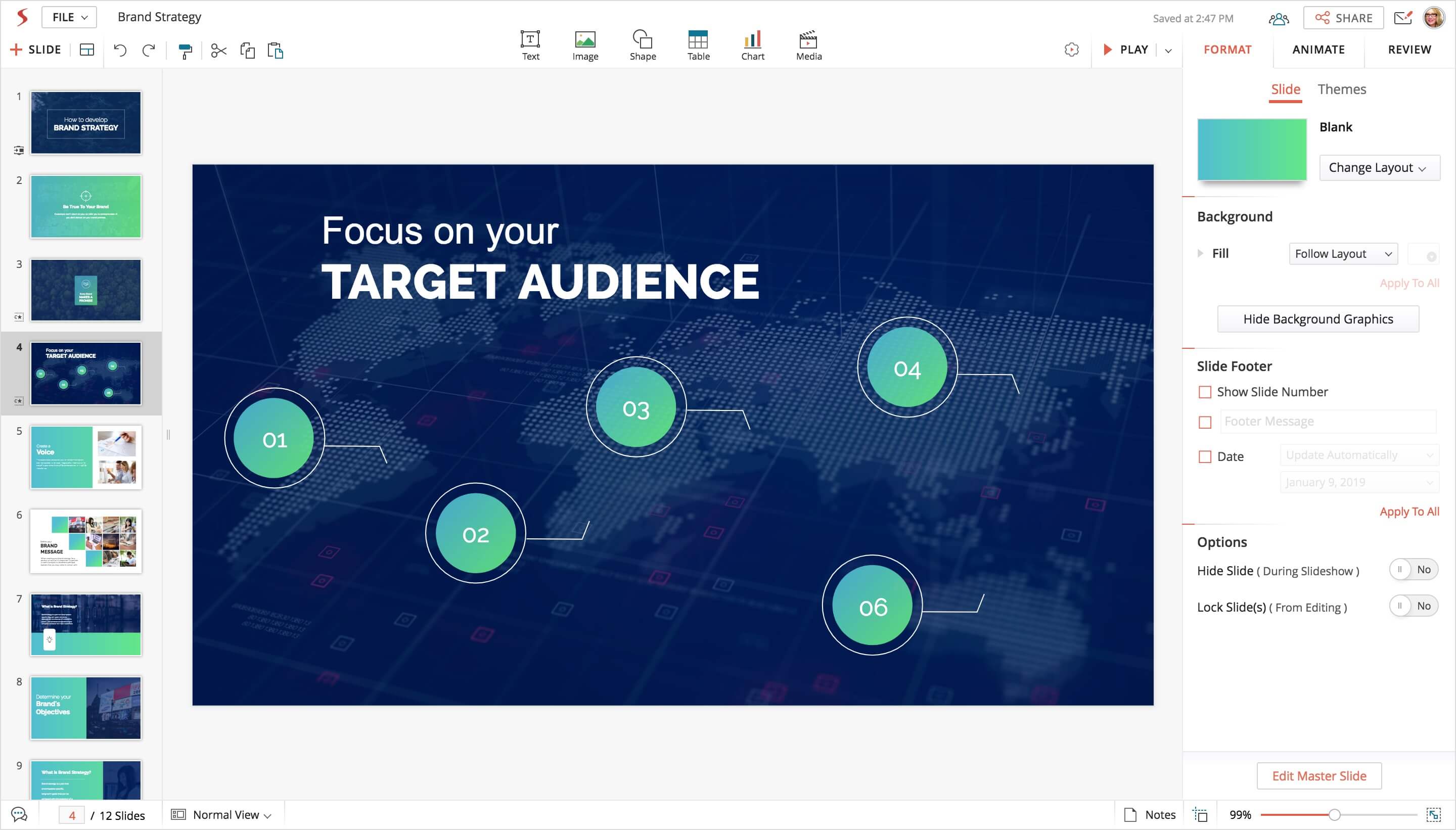The image size is (1456, 830).
Task: Expand the Normal View selector
Action: [x=231, y=815]
